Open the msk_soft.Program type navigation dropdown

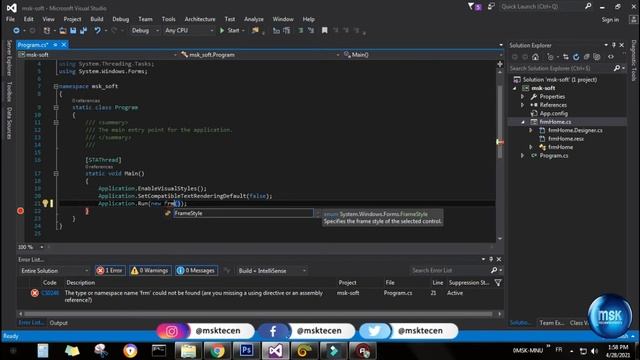[260, 55]
